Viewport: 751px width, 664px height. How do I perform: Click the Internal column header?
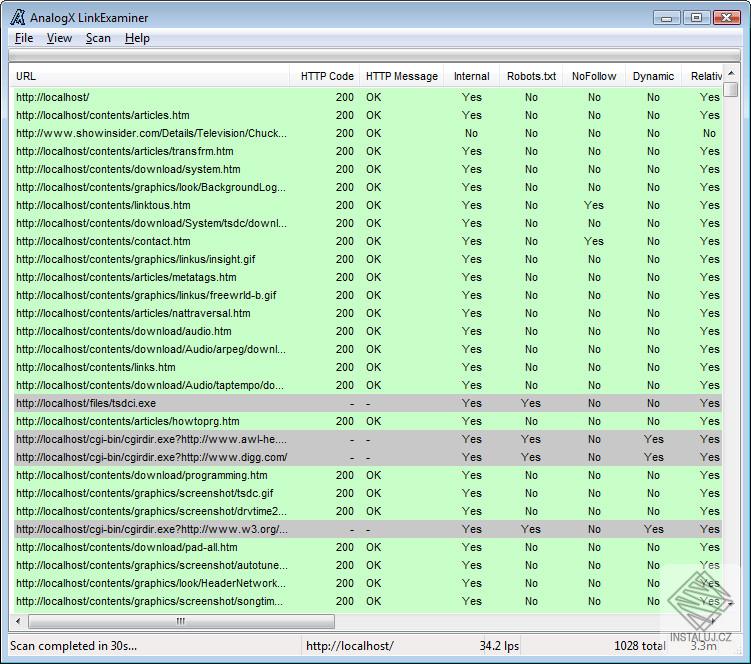point(471,76)
